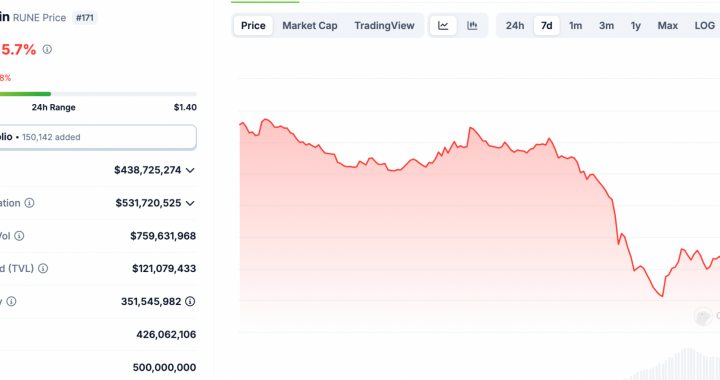The width and height of the screenshot is (720, 380).
Task: Click the 426,062,106 supply value
Action: pyautogui.click(x=166, y=335)
